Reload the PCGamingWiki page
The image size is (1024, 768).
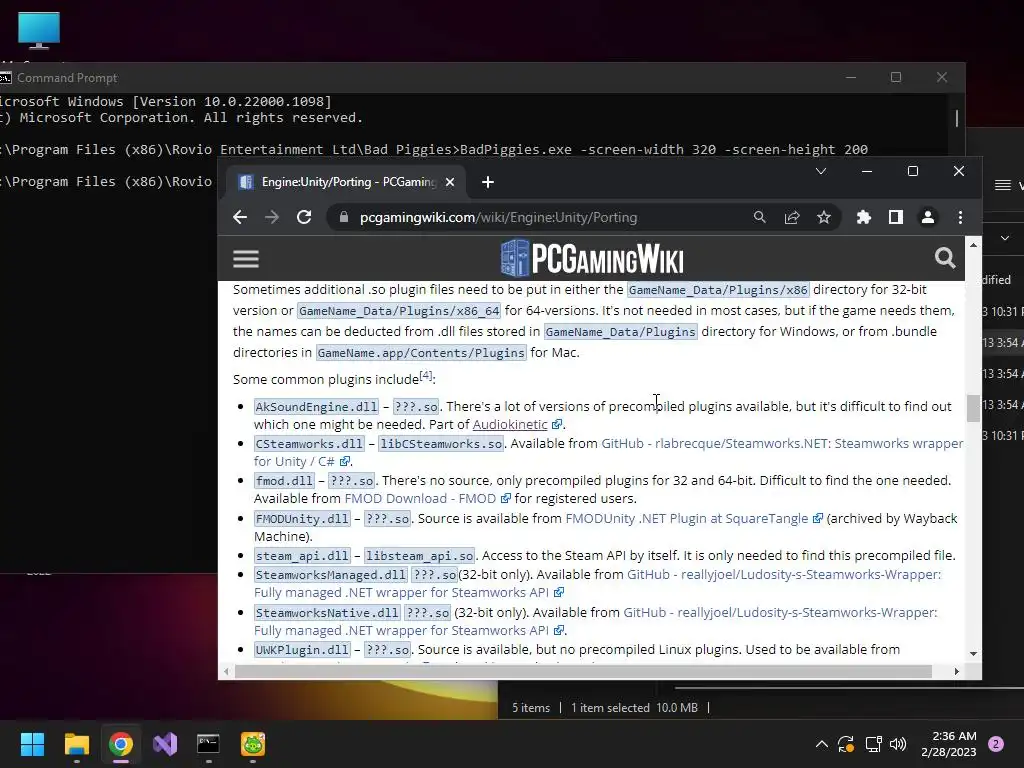point(304,217)
